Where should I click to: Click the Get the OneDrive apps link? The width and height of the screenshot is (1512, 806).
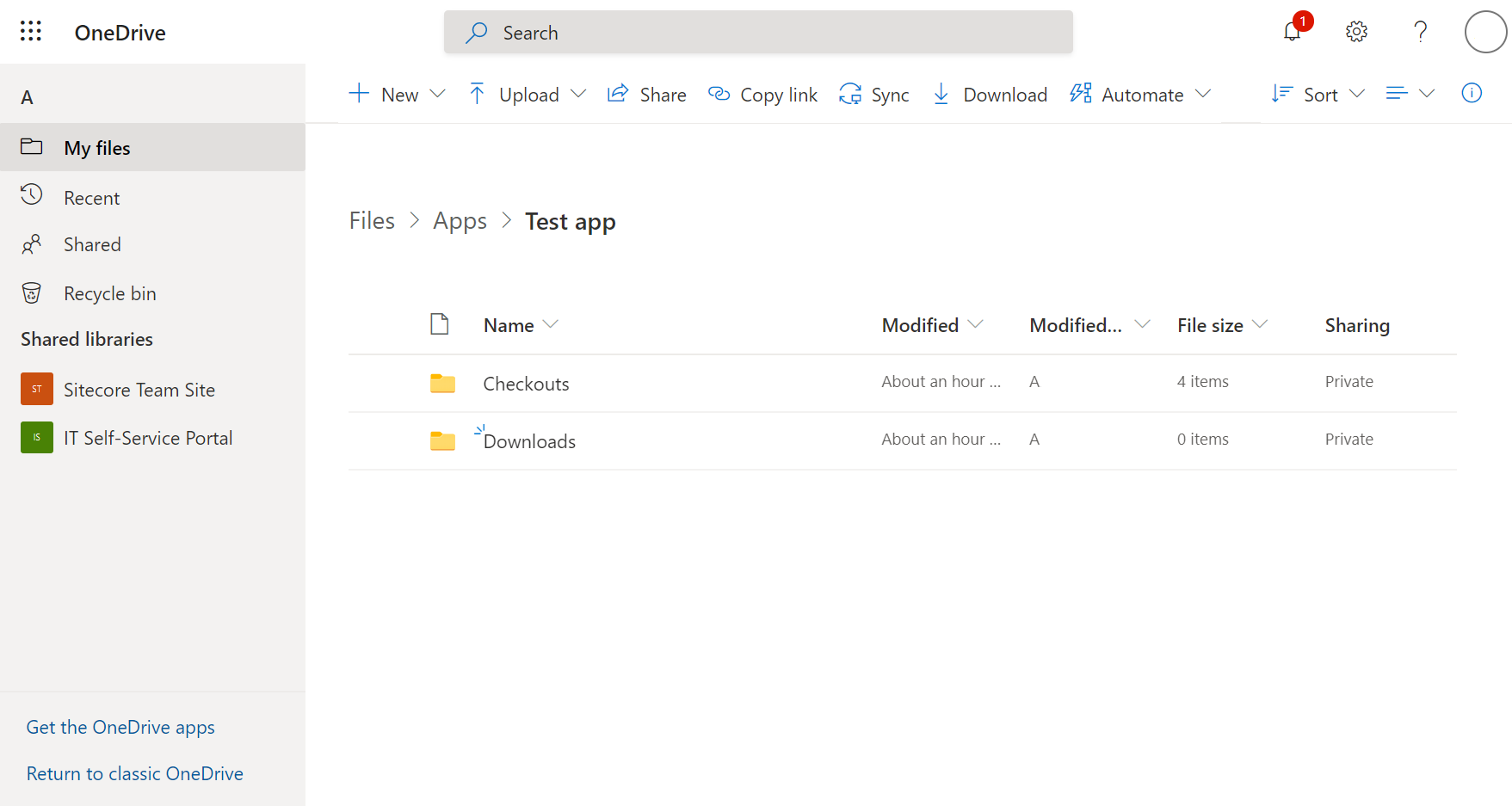[120, 727]
